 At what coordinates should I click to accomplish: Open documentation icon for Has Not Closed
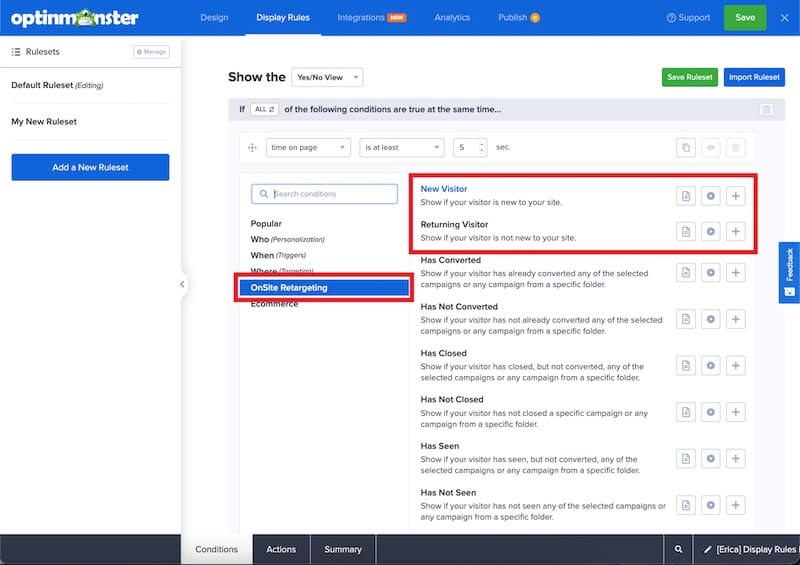click(x=686, y=412)
